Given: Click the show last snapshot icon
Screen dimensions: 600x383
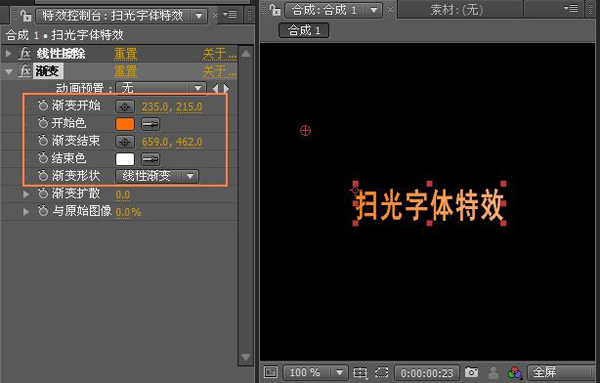Looking at the screenshot, I should (494, 372).
